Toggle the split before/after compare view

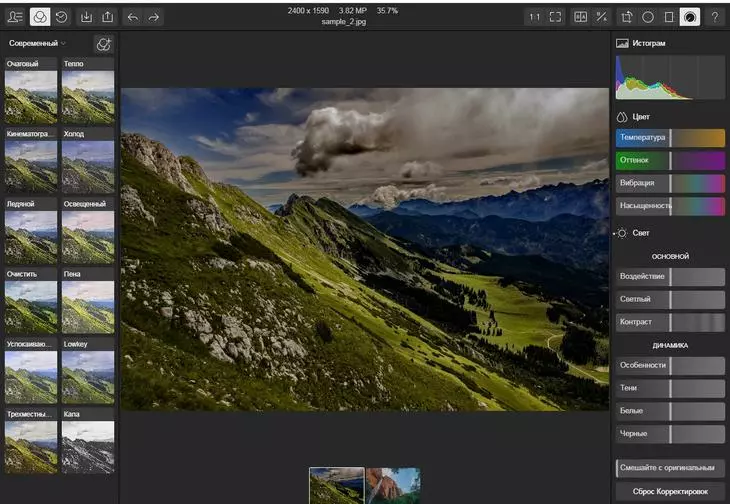580,17
